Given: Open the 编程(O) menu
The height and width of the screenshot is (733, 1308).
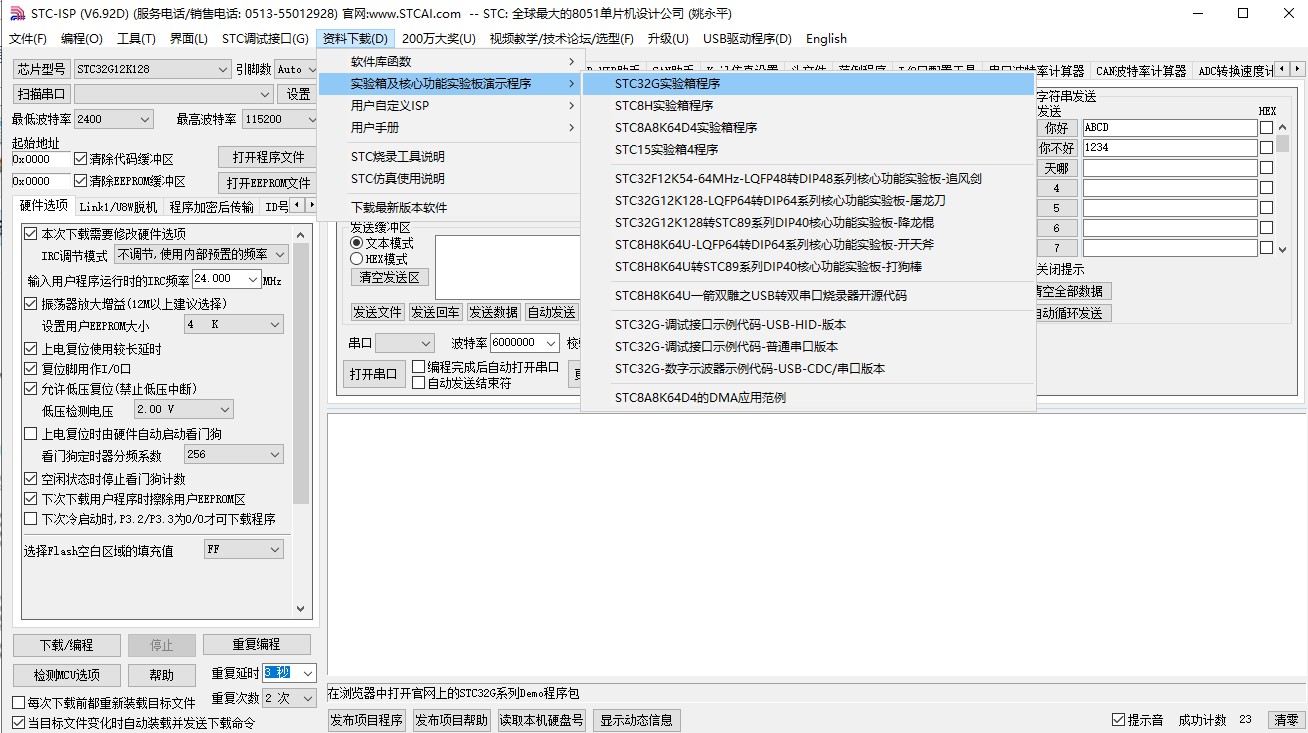Looking at the screenshot, I should [x=82, y=39].
